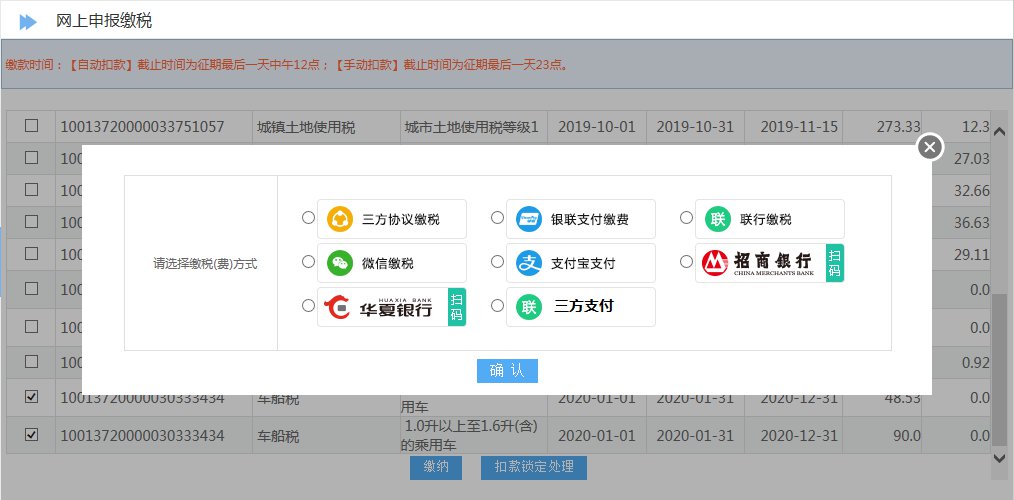
Task: Click the 2019-10-31 date cell
Action: tap(695, 127)
